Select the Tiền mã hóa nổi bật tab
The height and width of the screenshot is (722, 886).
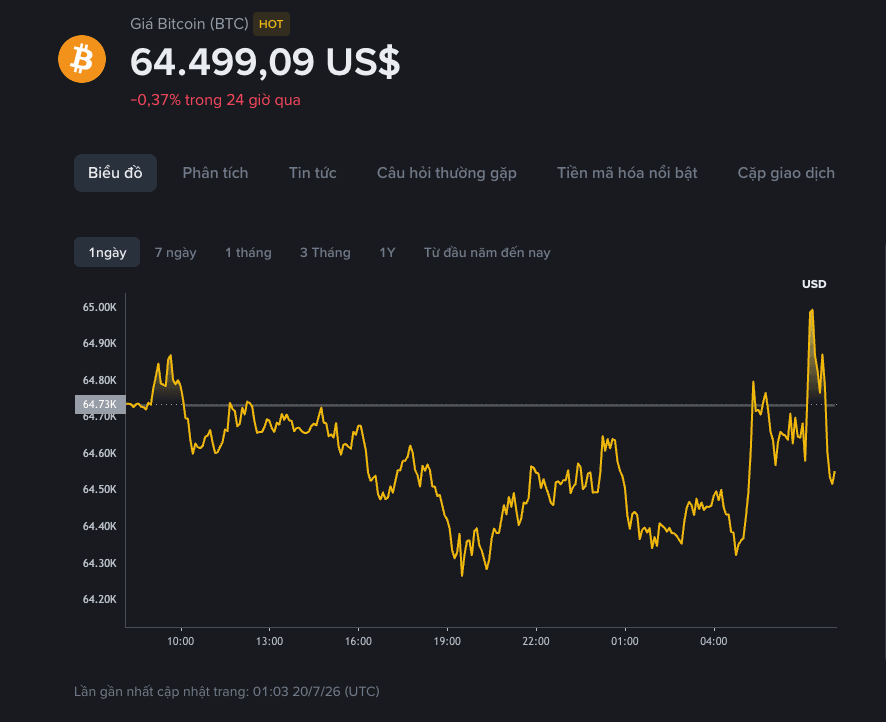coord(627,173)
